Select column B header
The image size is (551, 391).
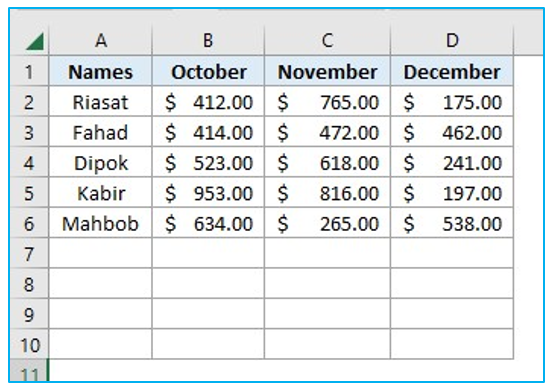click(208, 40)
